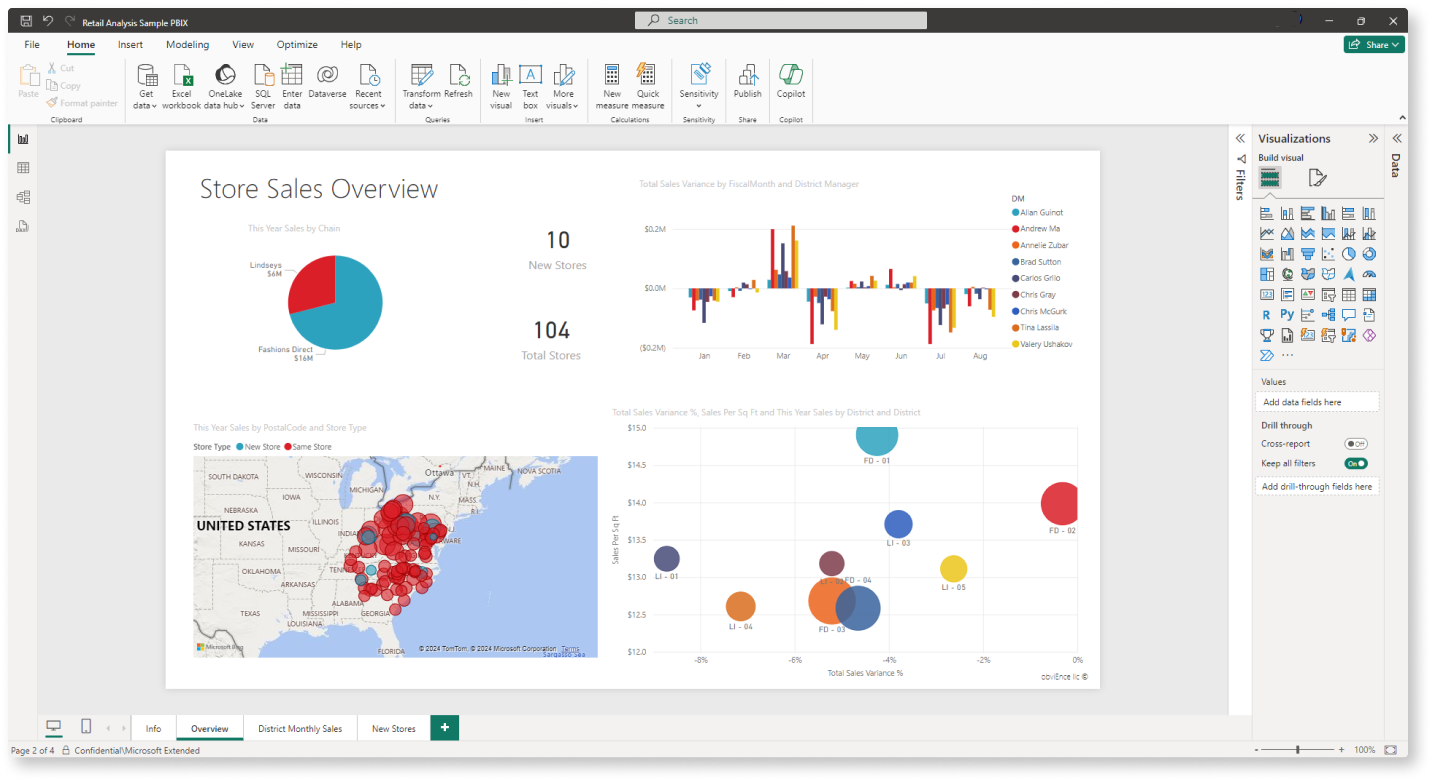Screen dimensions: 1432x782
Task: Open the Enter data table tool
Action: click(x=292, y=86)
